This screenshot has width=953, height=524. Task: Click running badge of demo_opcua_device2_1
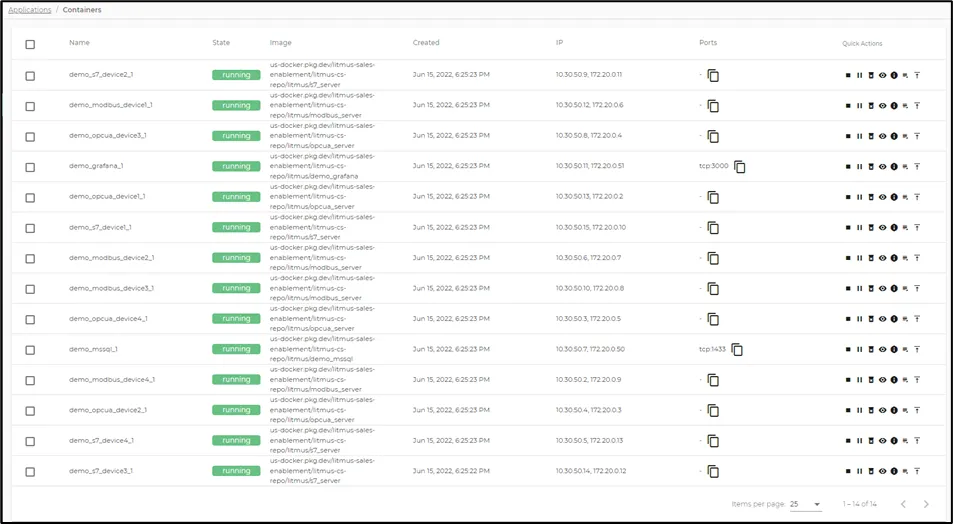click(x=236, y=410)
